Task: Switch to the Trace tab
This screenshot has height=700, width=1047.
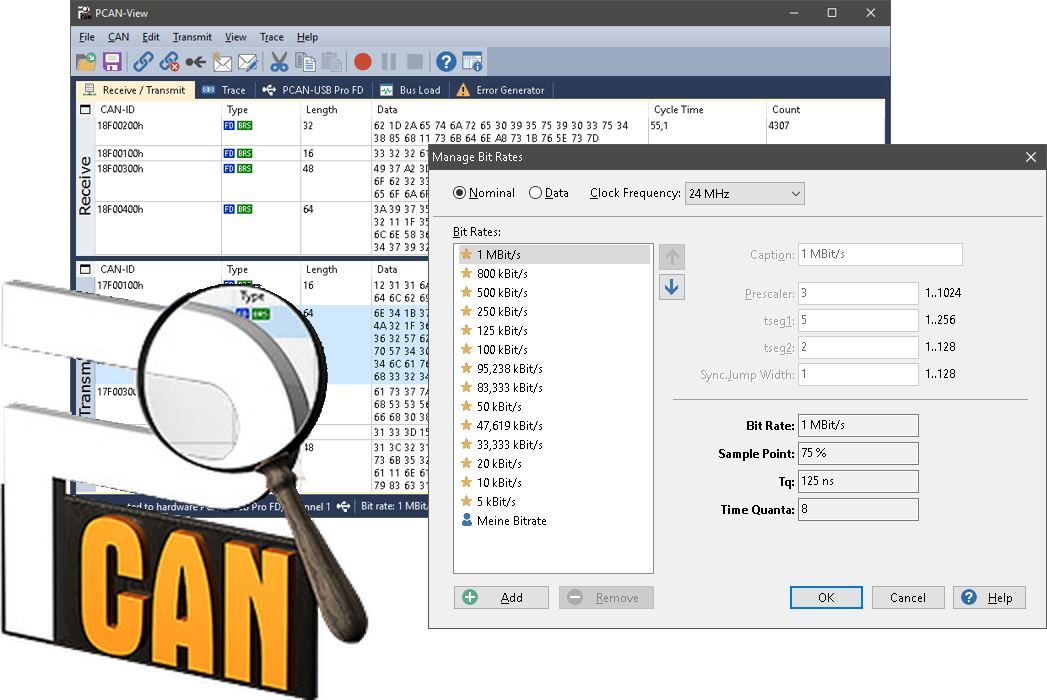Action: [x=224, y=90]
